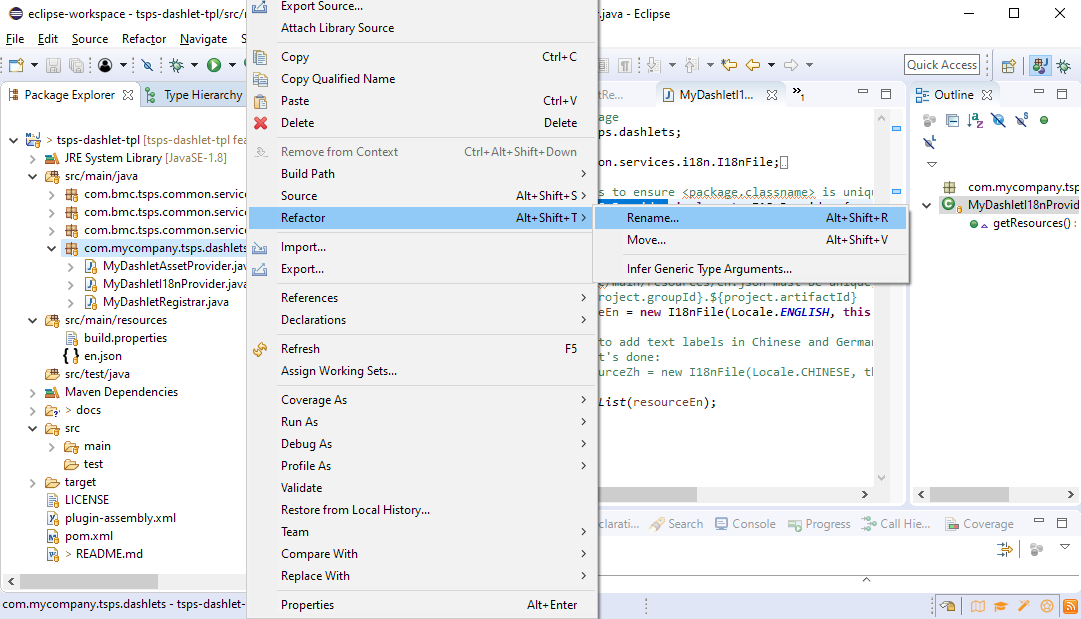Image resolution: width=1081 pixels, height=619 pixels.
Task: Select Rename... in the Refactor submenu
Action: pos(750,218)
